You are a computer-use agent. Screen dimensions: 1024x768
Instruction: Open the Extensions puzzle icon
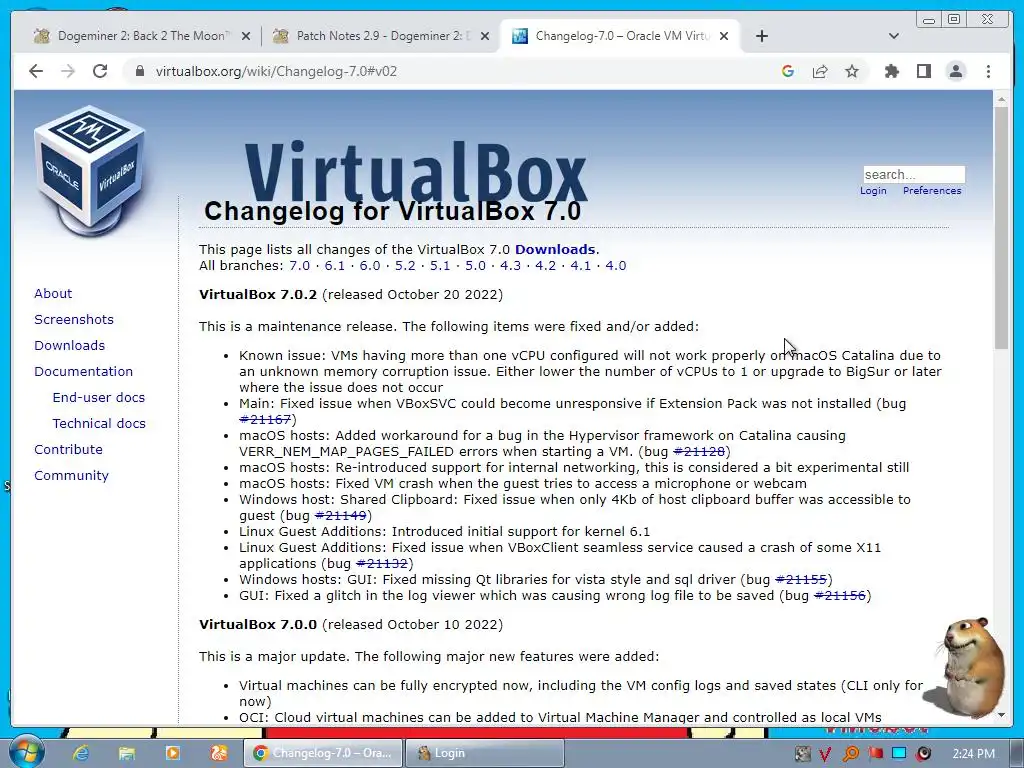(891, 71)
